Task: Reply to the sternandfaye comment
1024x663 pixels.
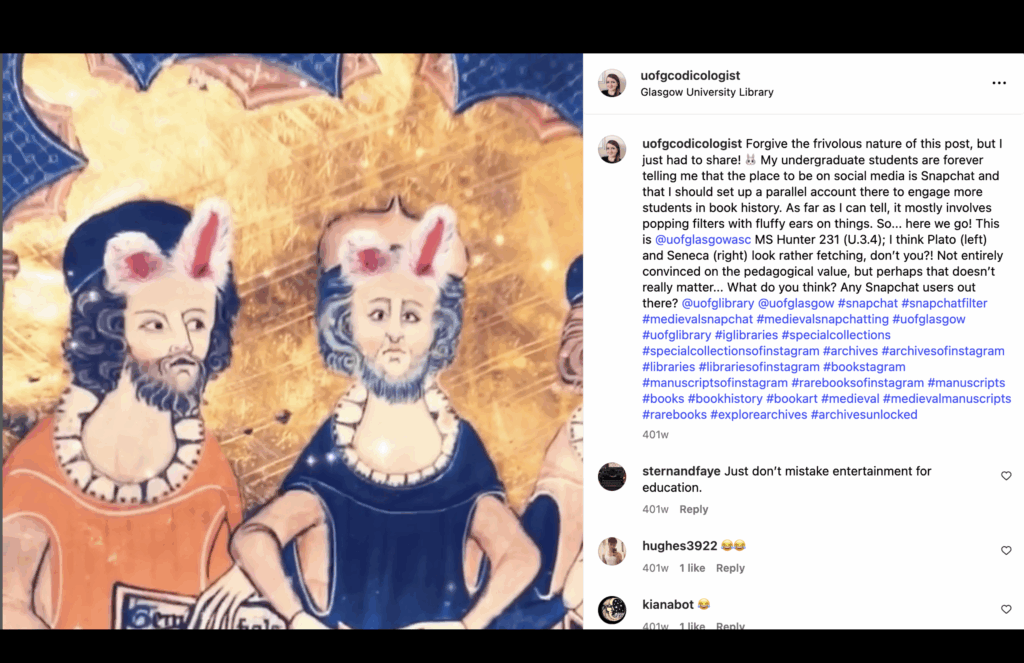Action: (x=694, y=509)
